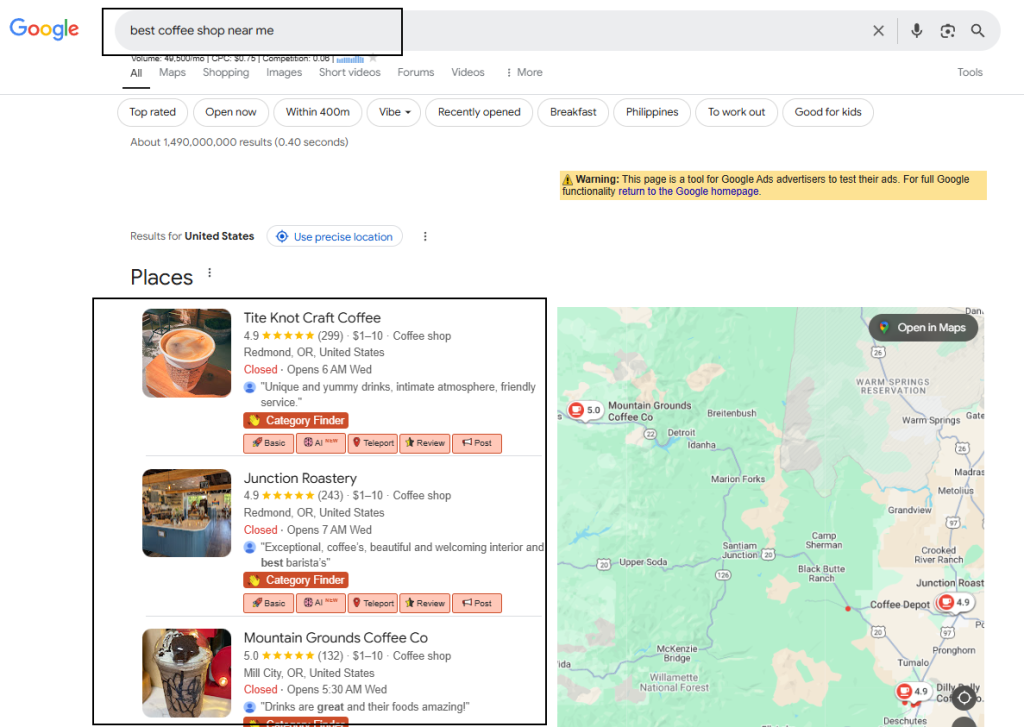The width and height of the screenshot is (1024, 727).
Task: Click Teleport button under Junction Roastery
Action: pyautogui.click(x=373, y=603)
